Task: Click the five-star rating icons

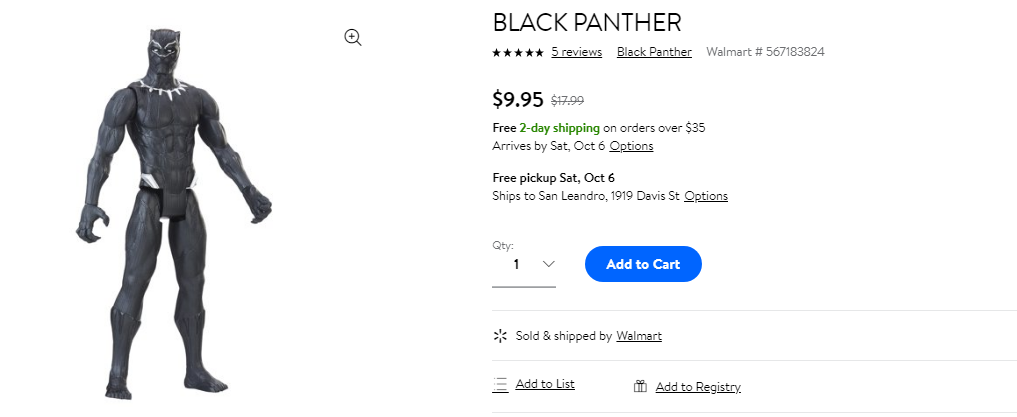Action: 518,53
